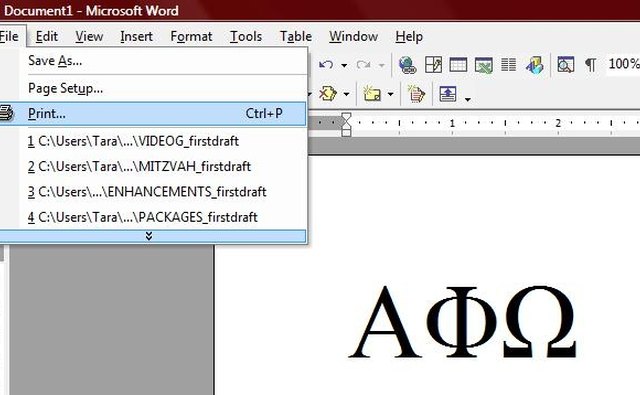This screenshot has height=395, width=640.
Task: Open the Redo history dropdown arrow
Action: pos(381,65)
